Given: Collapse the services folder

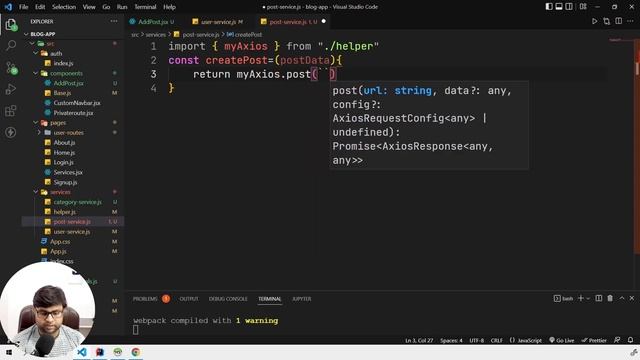Looking at the screenshot, I should (x=36, y=192).
